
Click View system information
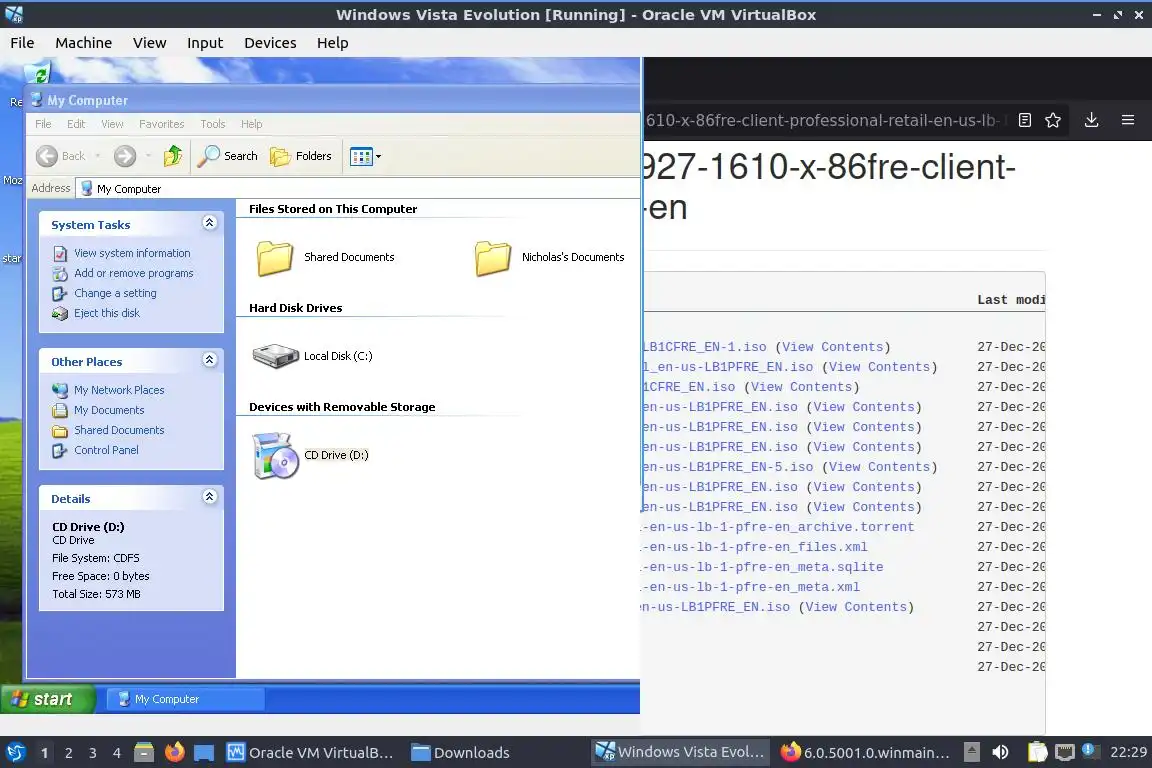pos(132,253)
